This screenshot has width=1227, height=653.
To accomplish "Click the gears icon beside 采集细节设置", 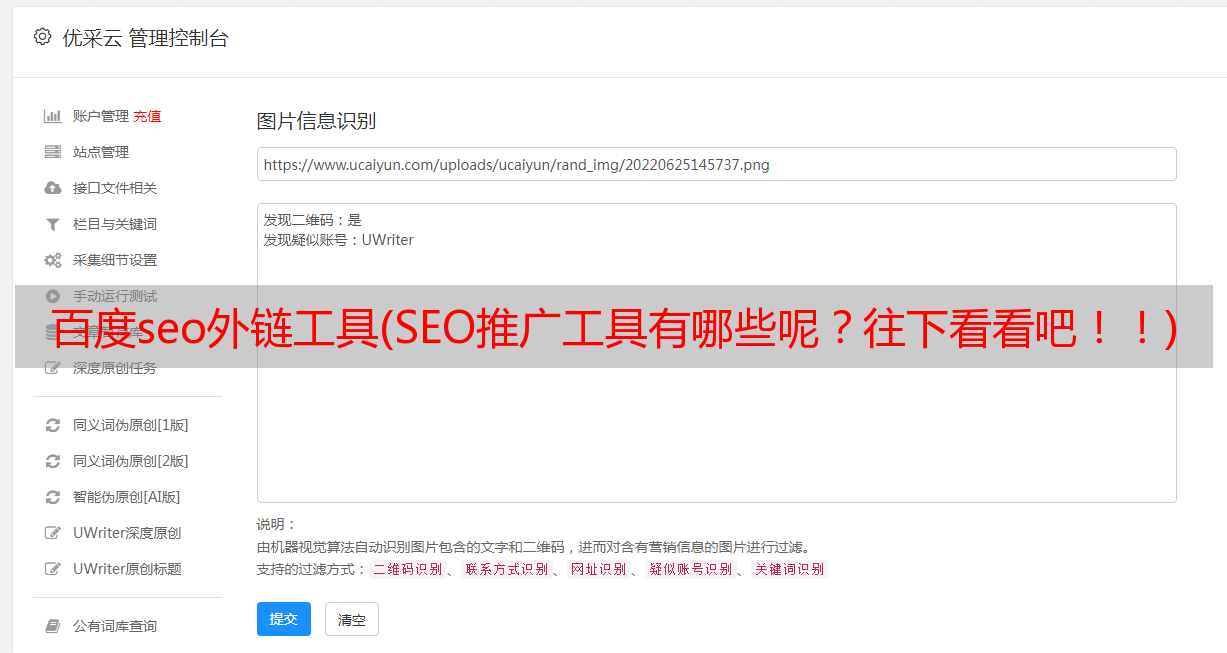I will pyautogui.click(x=53, y=260).
